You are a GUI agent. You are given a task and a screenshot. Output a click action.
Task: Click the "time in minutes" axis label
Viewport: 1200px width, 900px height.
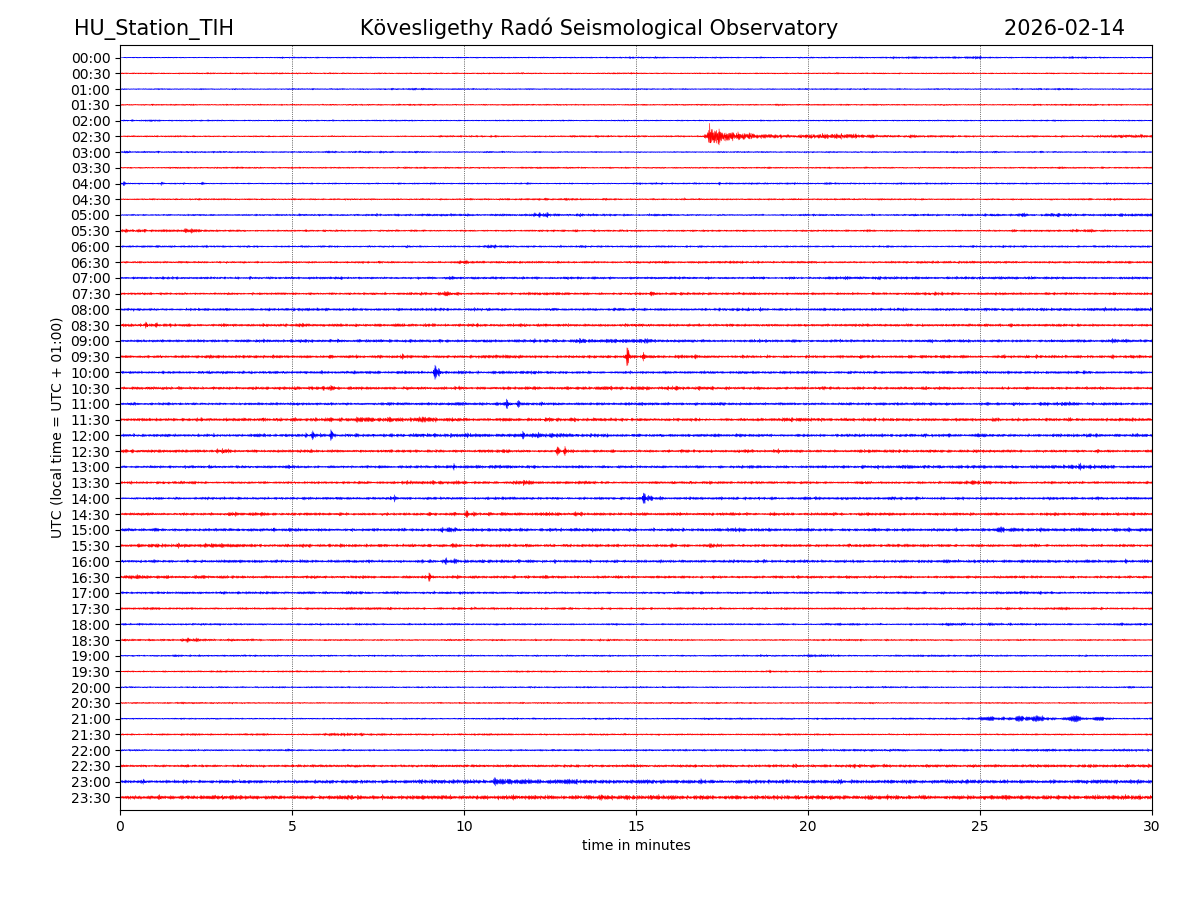tap(636, 845)
